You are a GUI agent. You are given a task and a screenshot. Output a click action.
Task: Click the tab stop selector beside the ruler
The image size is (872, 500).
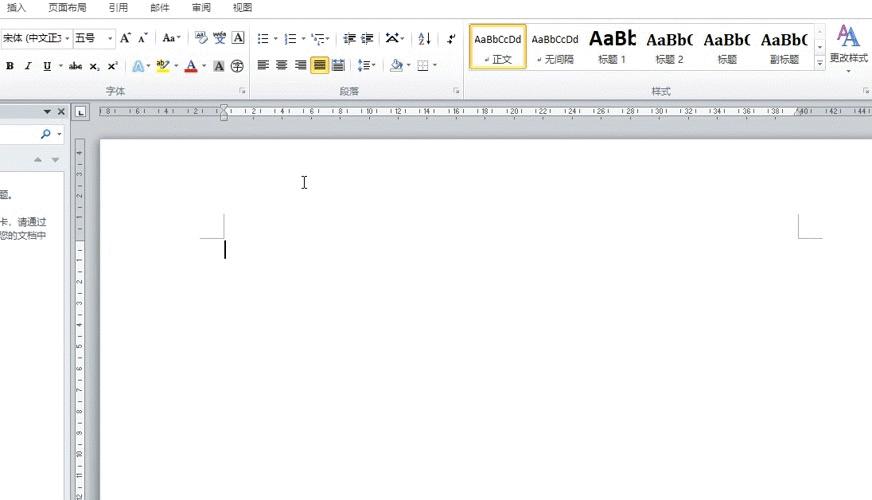pos(81,112)
